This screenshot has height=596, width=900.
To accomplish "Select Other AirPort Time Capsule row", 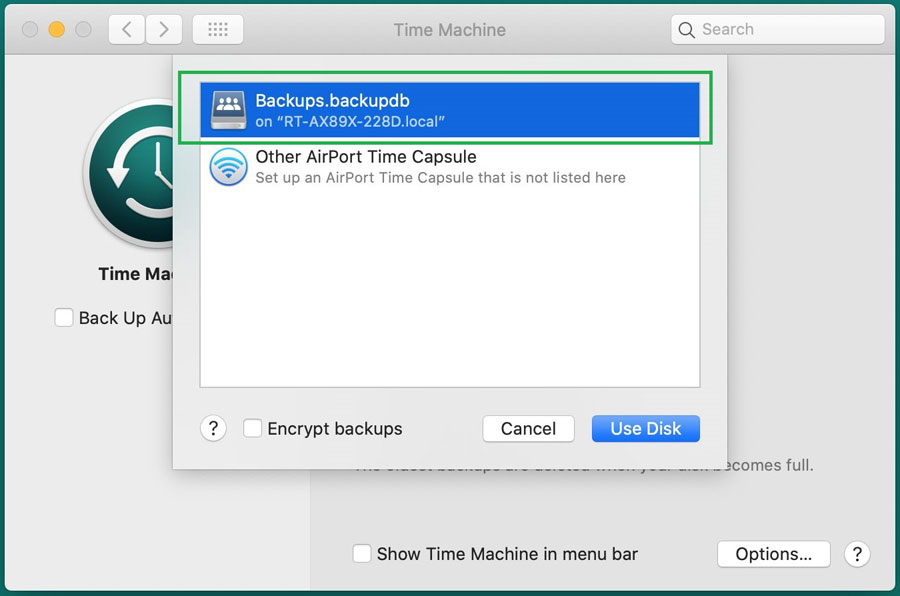I will tap(450, 167).
